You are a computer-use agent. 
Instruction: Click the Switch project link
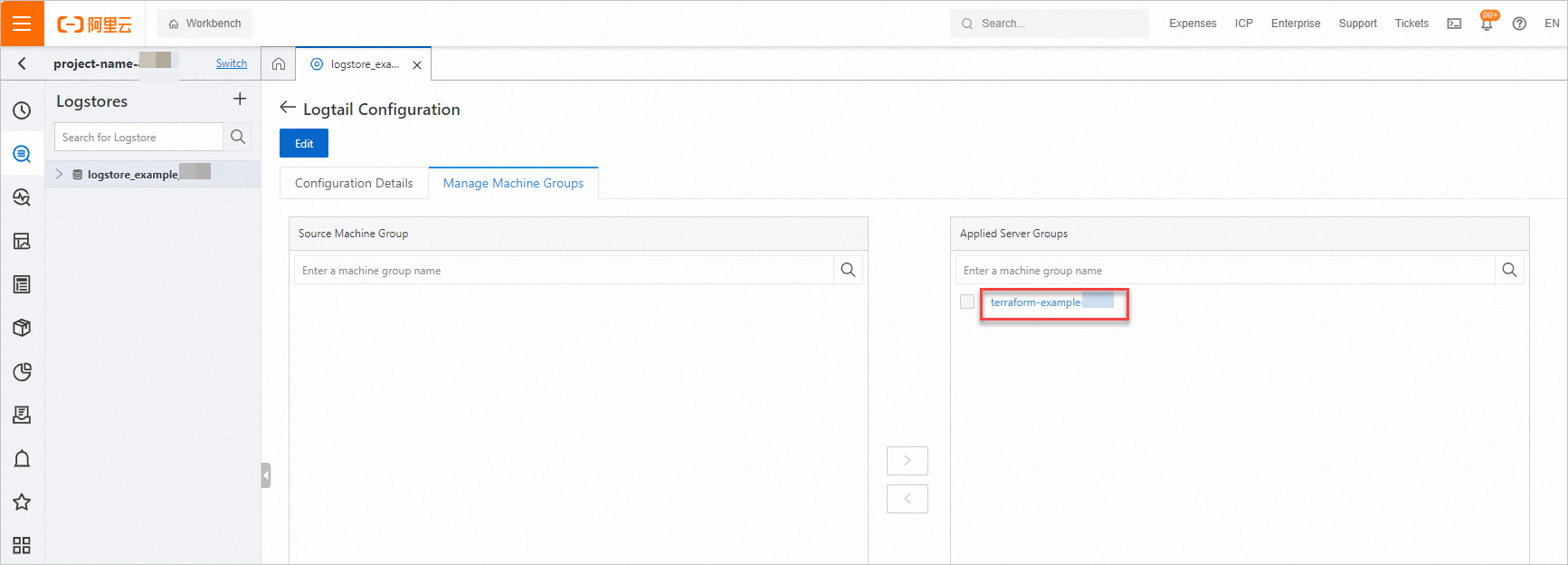pos(232,63)
